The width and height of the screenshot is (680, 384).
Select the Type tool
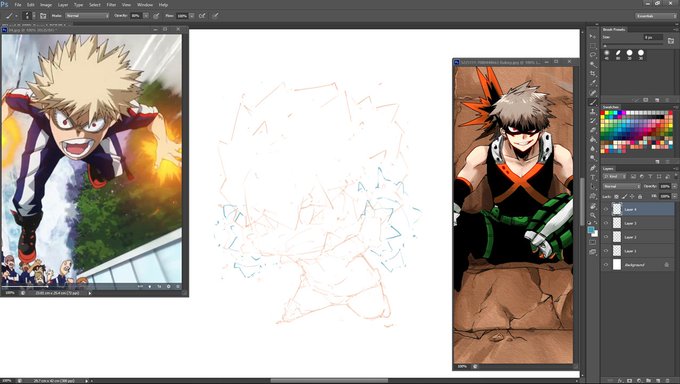[593, 177]
